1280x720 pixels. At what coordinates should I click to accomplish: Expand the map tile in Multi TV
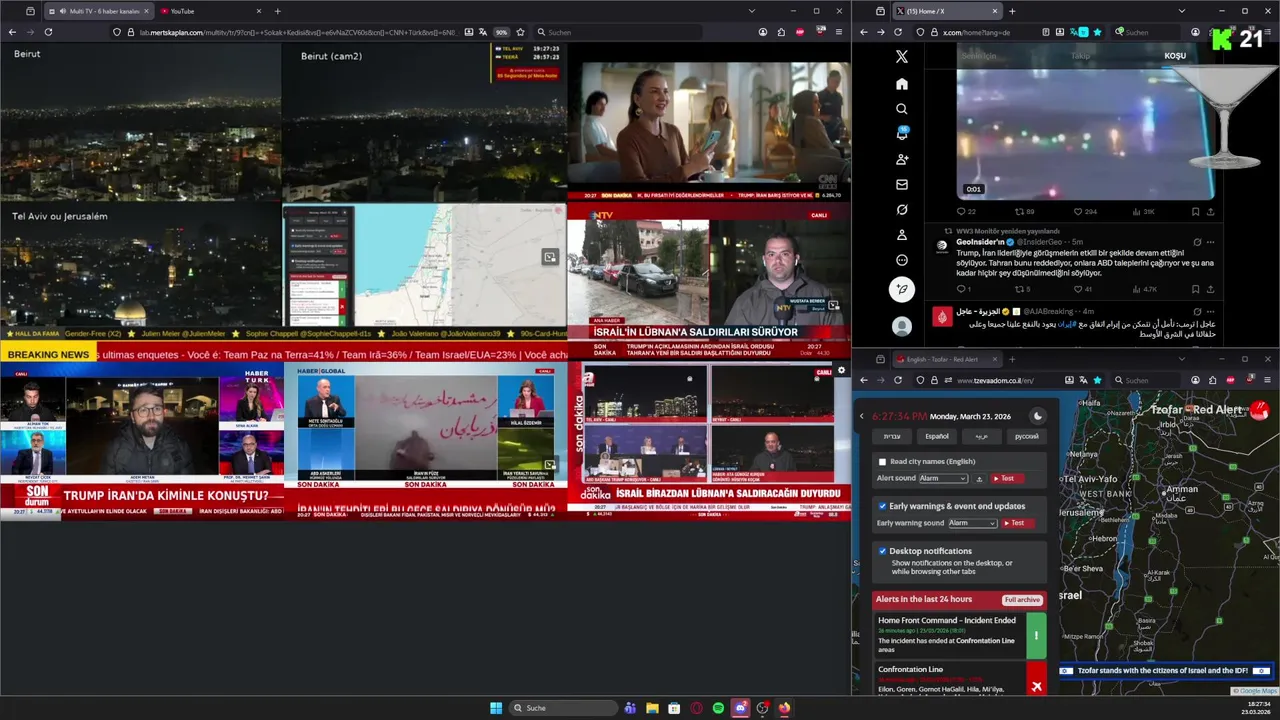tap(550, 257)
